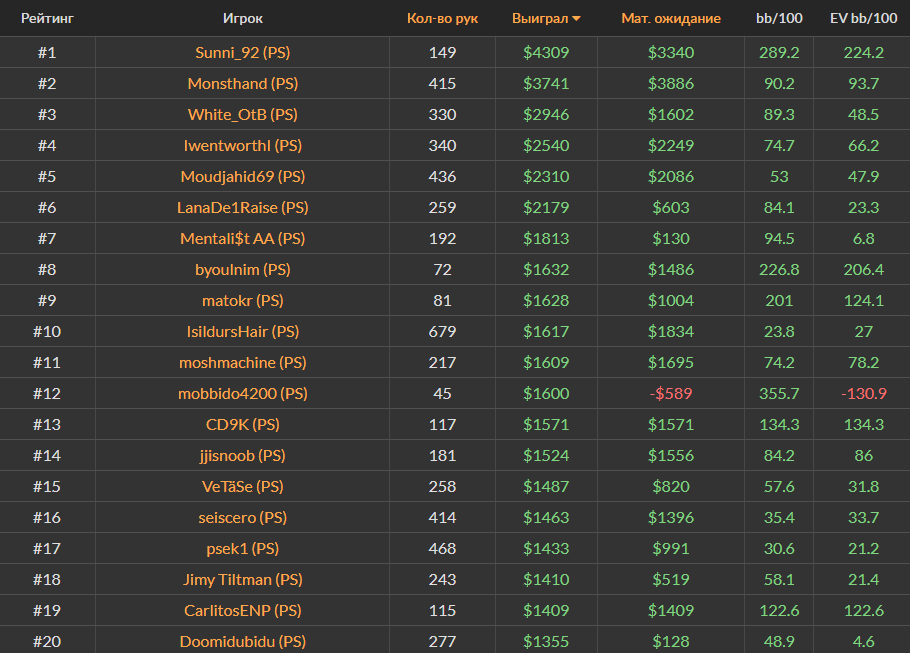Screen dimensions: 910x653
Task: Open Iwentworthl (PS) player page
Action: tap(243, 145)
